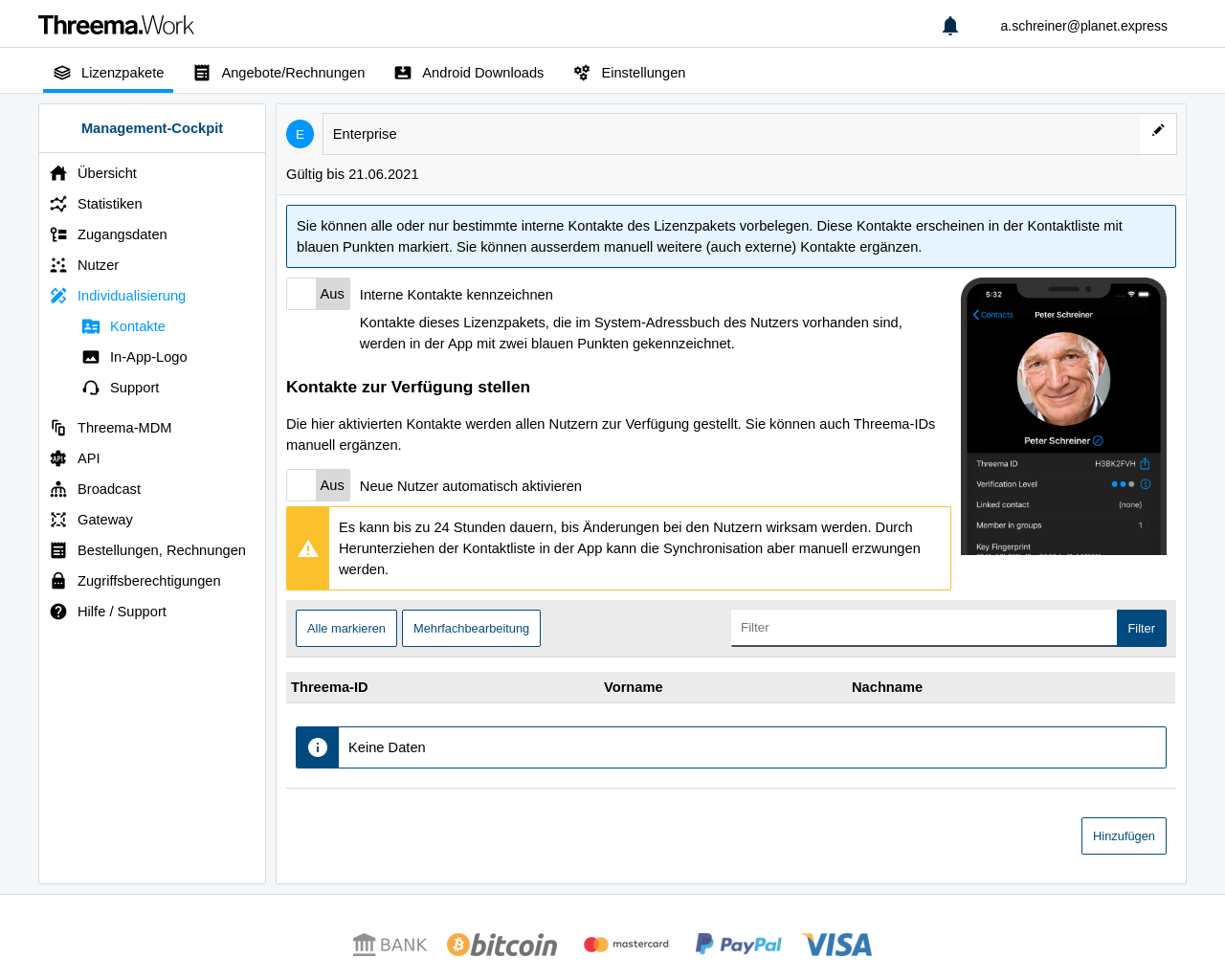Click the 'Alle markieren' button
Image resolution: width=1225 pixels, height=980 pixels.
pos(346,629)
